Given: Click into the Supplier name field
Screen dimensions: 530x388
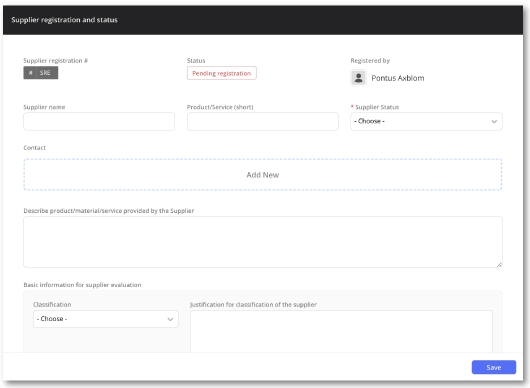Looking at the screenshot, I should [x=99, y=121].
